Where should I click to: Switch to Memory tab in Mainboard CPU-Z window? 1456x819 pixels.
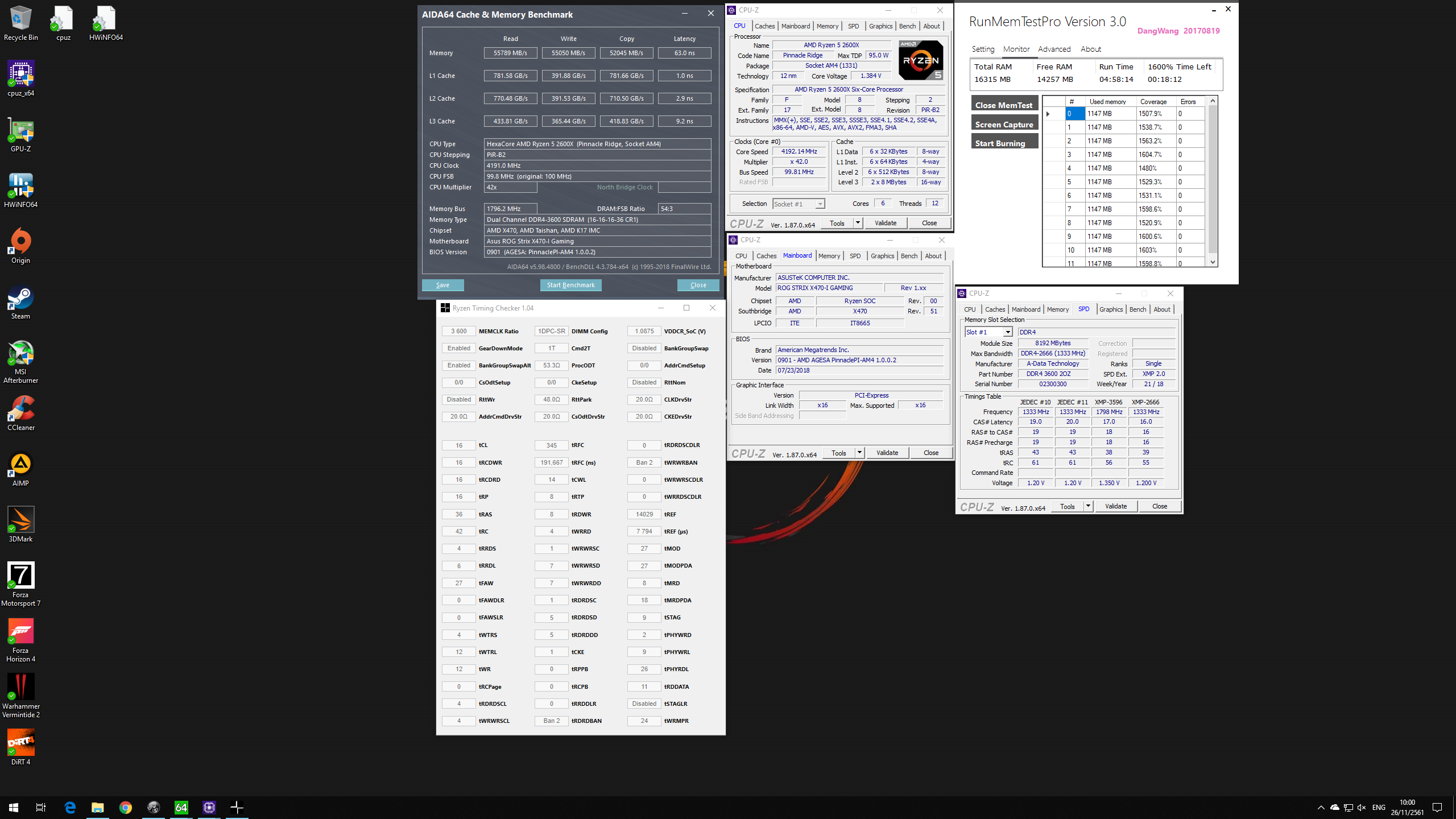[829, 256]
